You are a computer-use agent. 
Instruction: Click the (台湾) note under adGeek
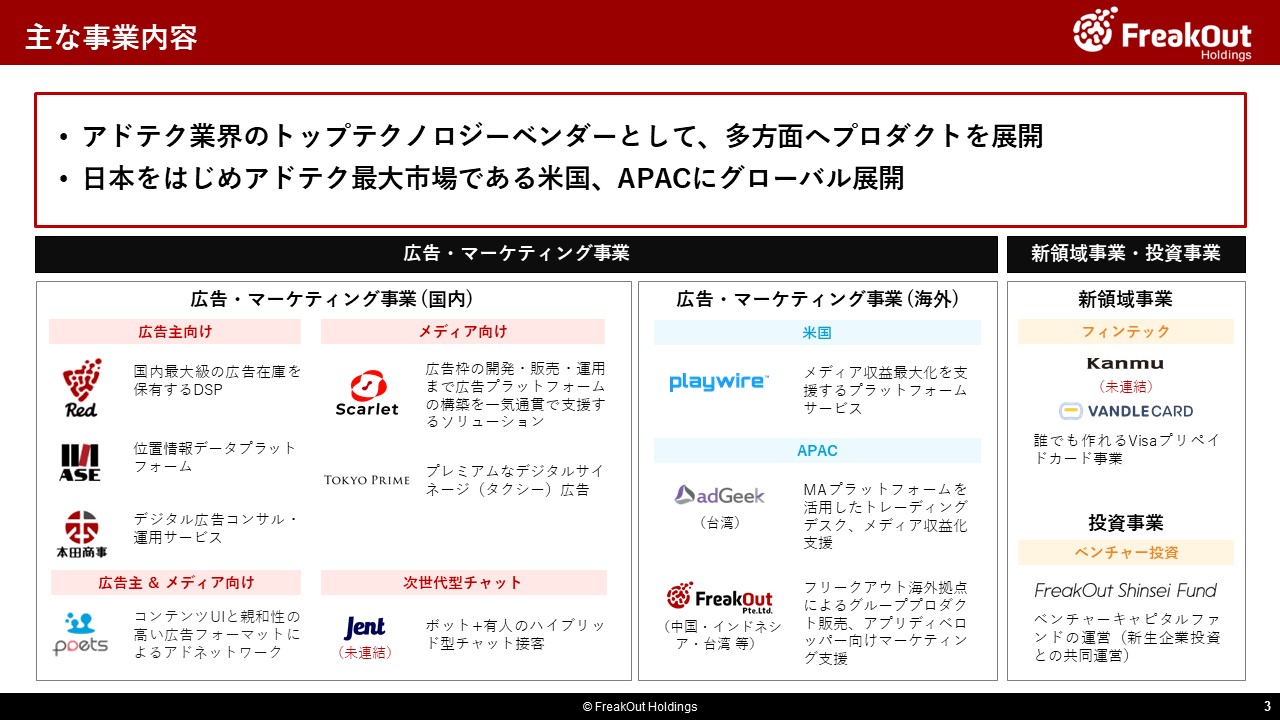click(719, 523)
